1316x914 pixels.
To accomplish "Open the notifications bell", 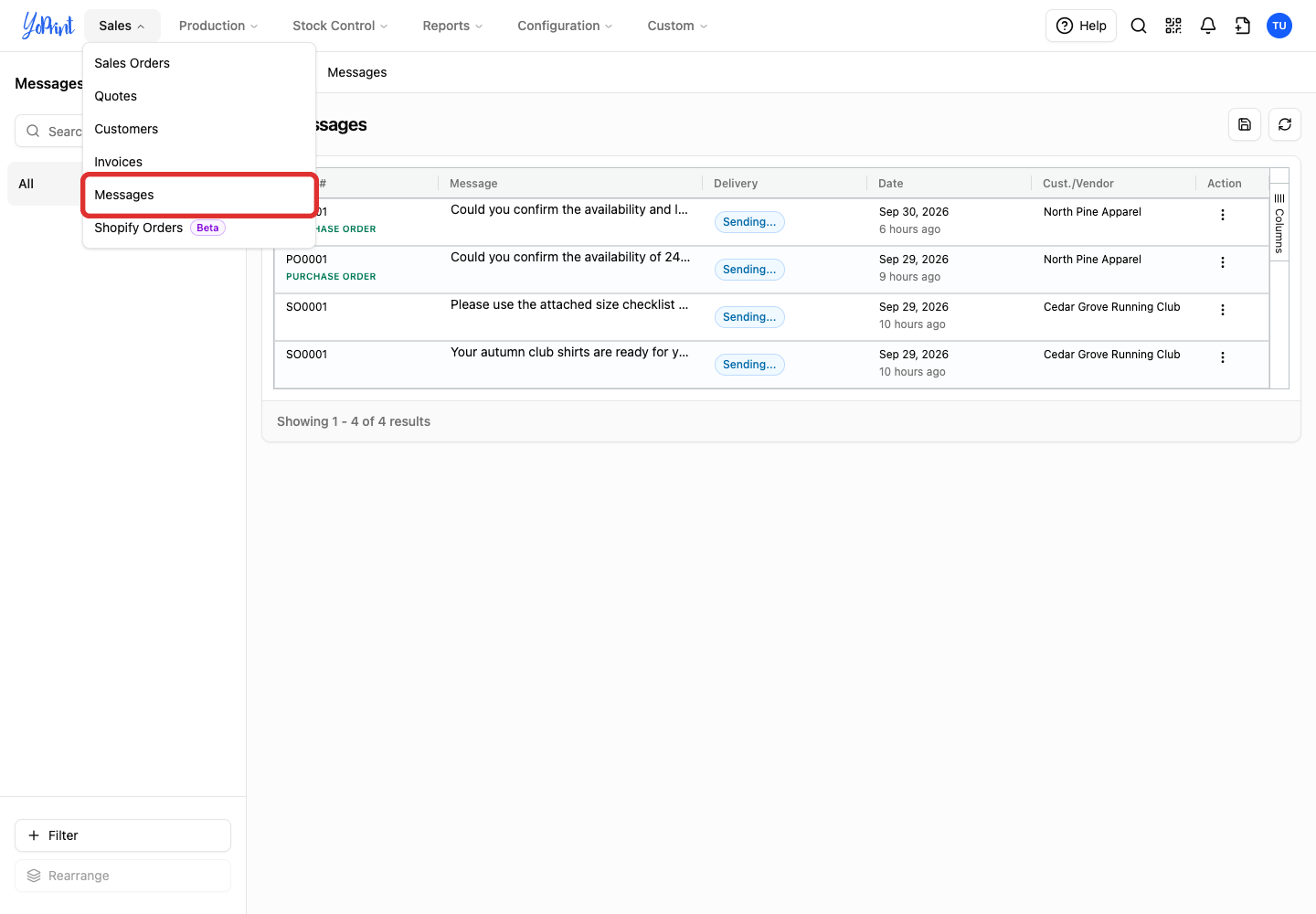I will [1208, 26].
